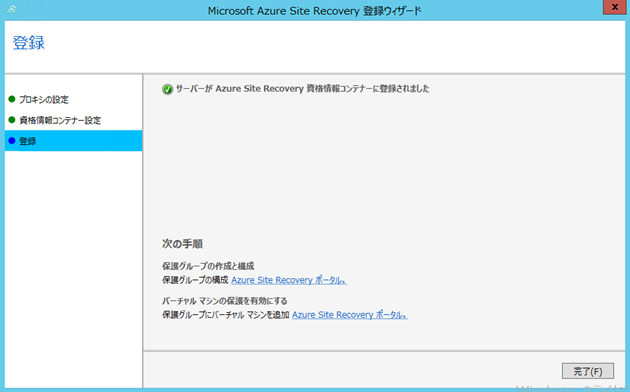Select the プロキシの設定 step

coord(74,99)
